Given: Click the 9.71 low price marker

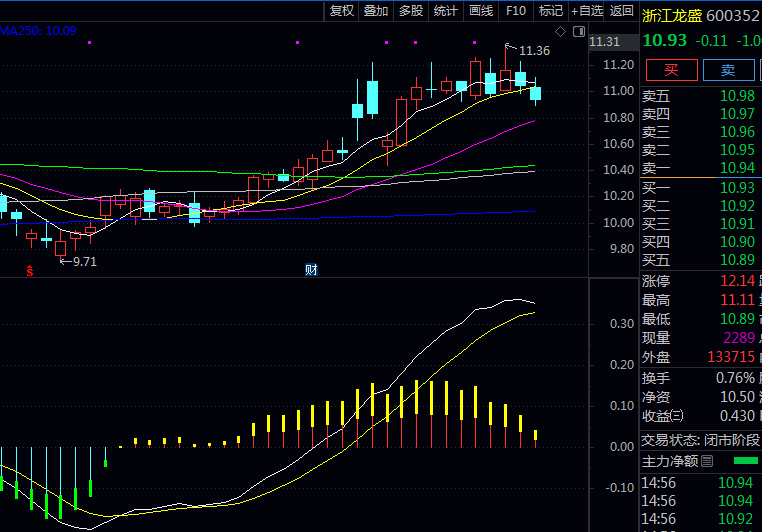Looking at the screenshot, I should (83, 262).
